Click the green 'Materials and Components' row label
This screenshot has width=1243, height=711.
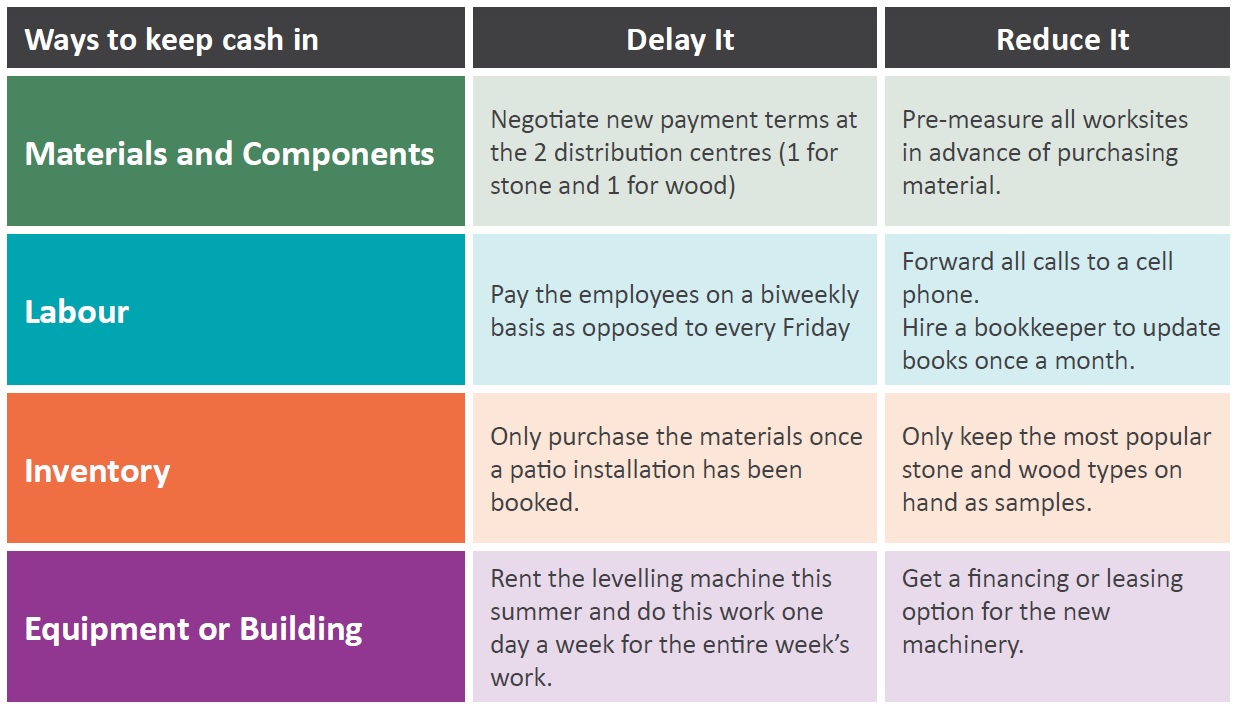[x=236, y=151]
